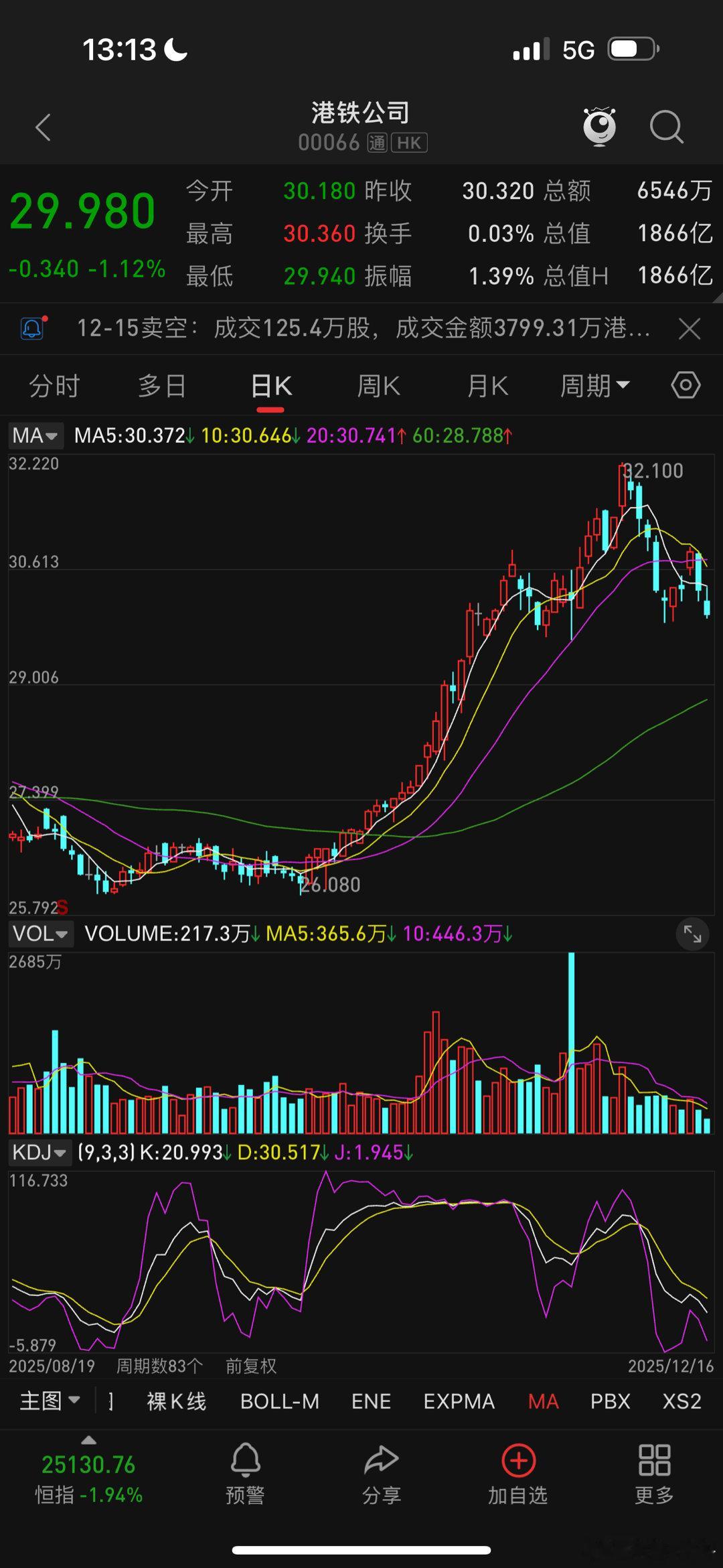Tap the magenta 20:30.741 MA legend
The image size is (723, 1568).
pos(356,435)
